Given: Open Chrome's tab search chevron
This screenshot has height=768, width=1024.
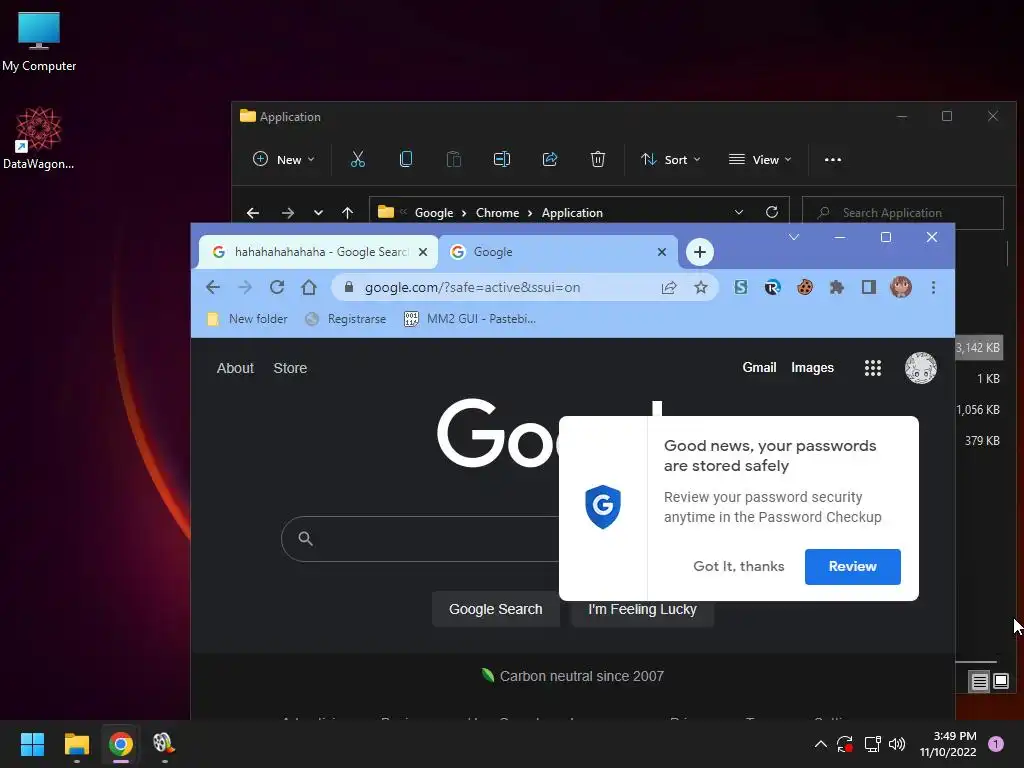Looking at the screenshot, I should (x=794, y=237).
